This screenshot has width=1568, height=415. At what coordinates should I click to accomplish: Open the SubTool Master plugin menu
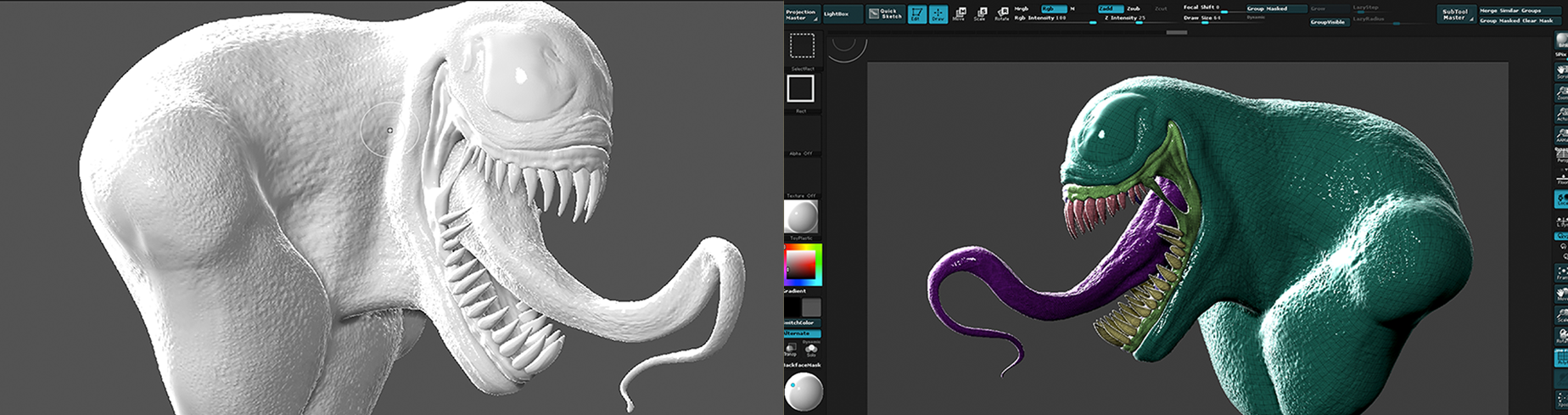(1455, 14)
